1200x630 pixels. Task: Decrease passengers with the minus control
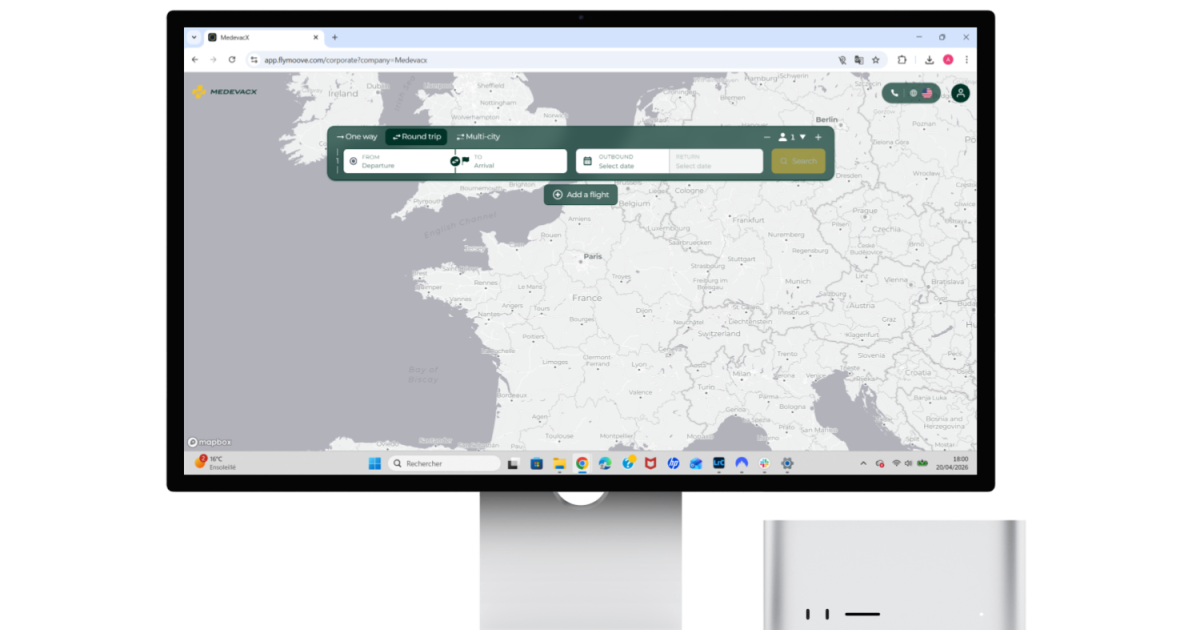[767, 136]
